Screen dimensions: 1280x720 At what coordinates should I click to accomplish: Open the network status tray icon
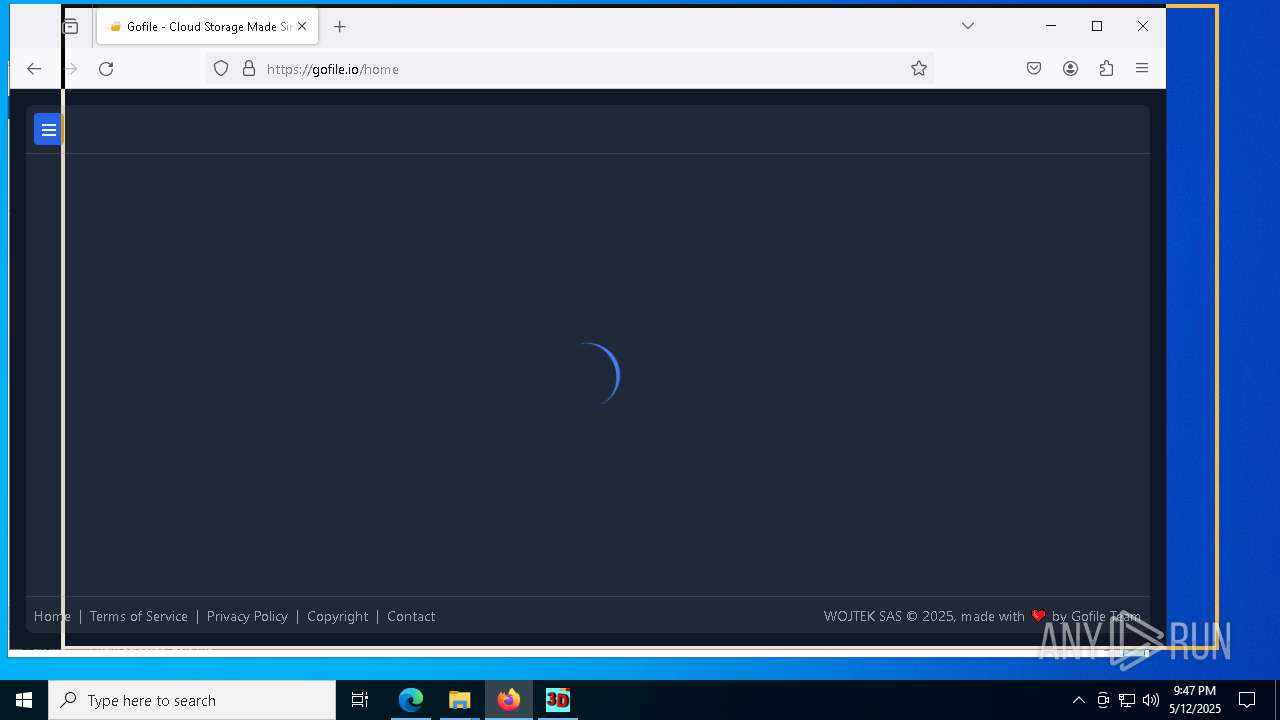pyautogui.click(x=1127, y=700)
